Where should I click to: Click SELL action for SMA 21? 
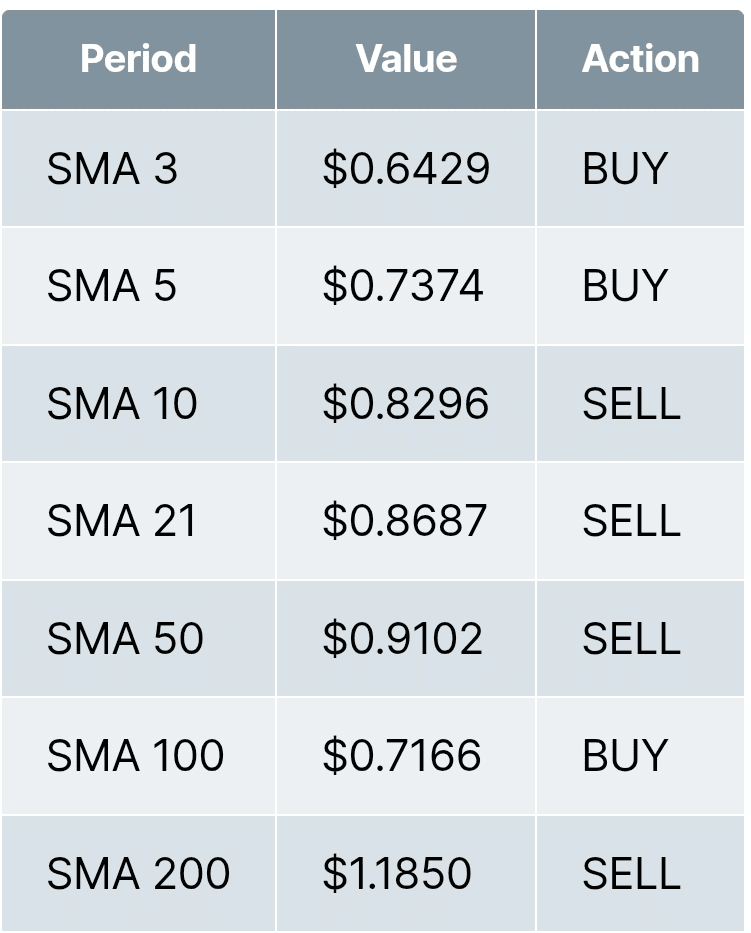pyautogui.click(x=631, y=521)
